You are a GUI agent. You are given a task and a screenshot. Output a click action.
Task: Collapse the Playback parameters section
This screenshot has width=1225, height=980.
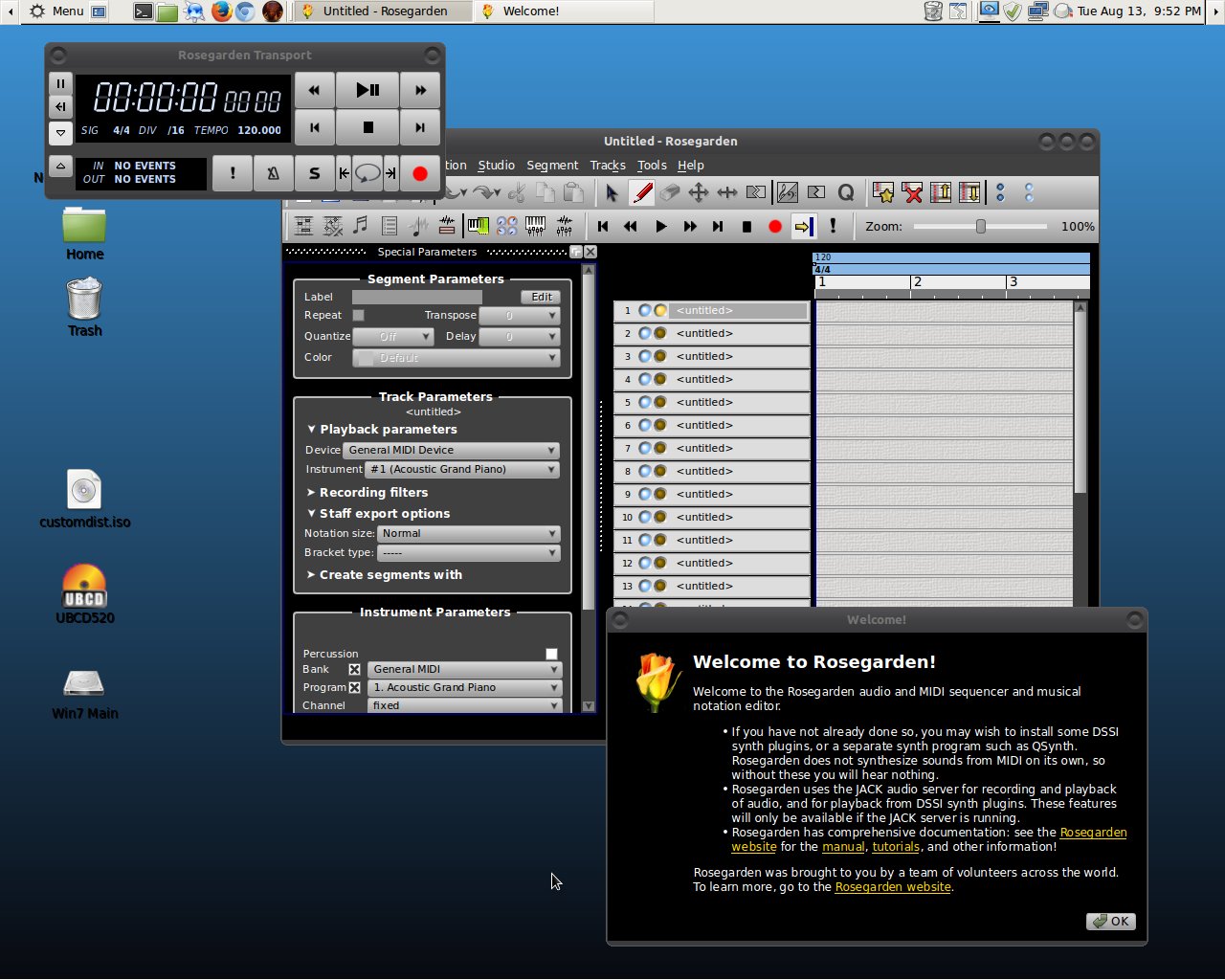[x=312, y=429]
